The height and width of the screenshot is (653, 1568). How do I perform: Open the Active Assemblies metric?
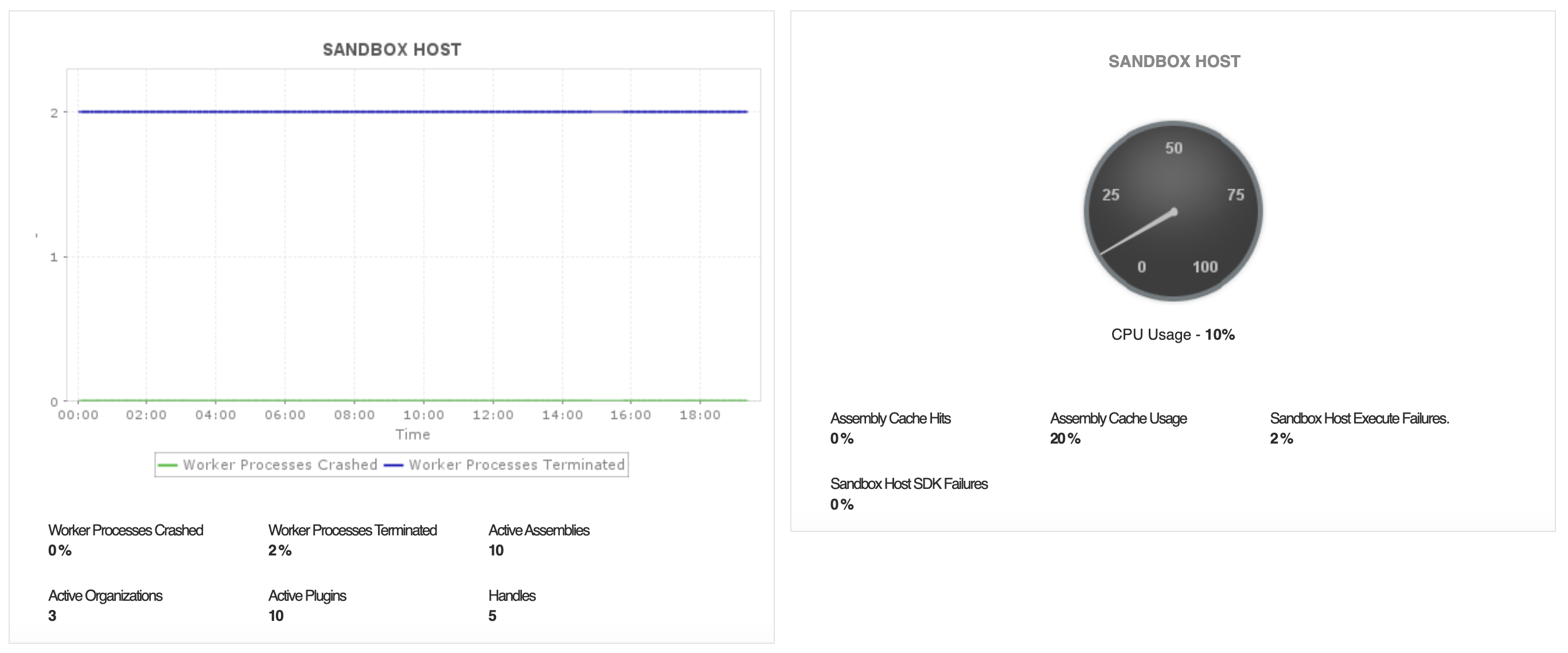(x=539, y=530)
